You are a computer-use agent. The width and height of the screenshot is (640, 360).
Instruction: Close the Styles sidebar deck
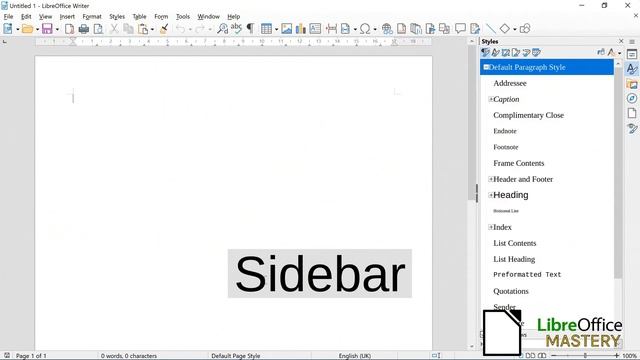coord(621,41)
